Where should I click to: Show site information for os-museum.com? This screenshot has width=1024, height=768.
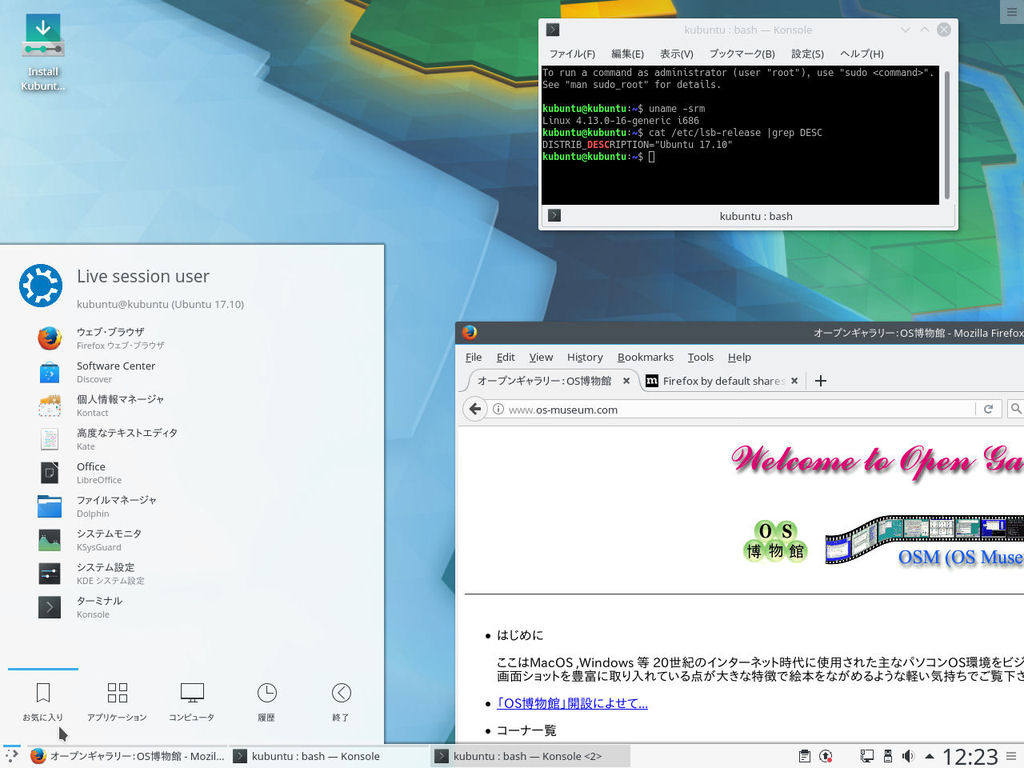(x=498, y=409)
